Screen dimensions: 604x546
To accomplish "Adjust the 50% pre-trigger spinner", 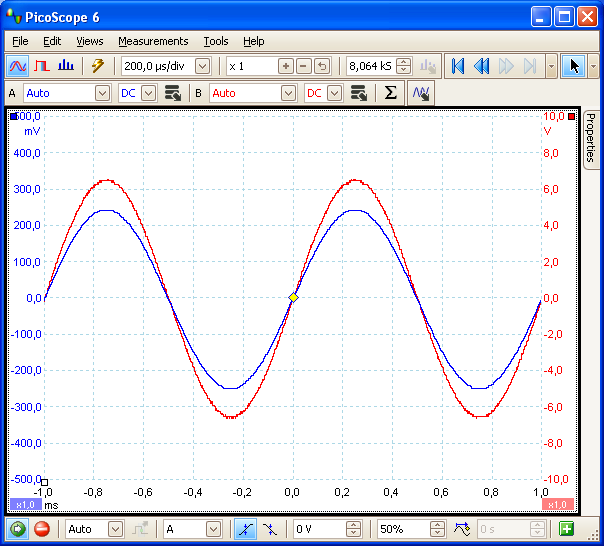I will tap(437, 529).
